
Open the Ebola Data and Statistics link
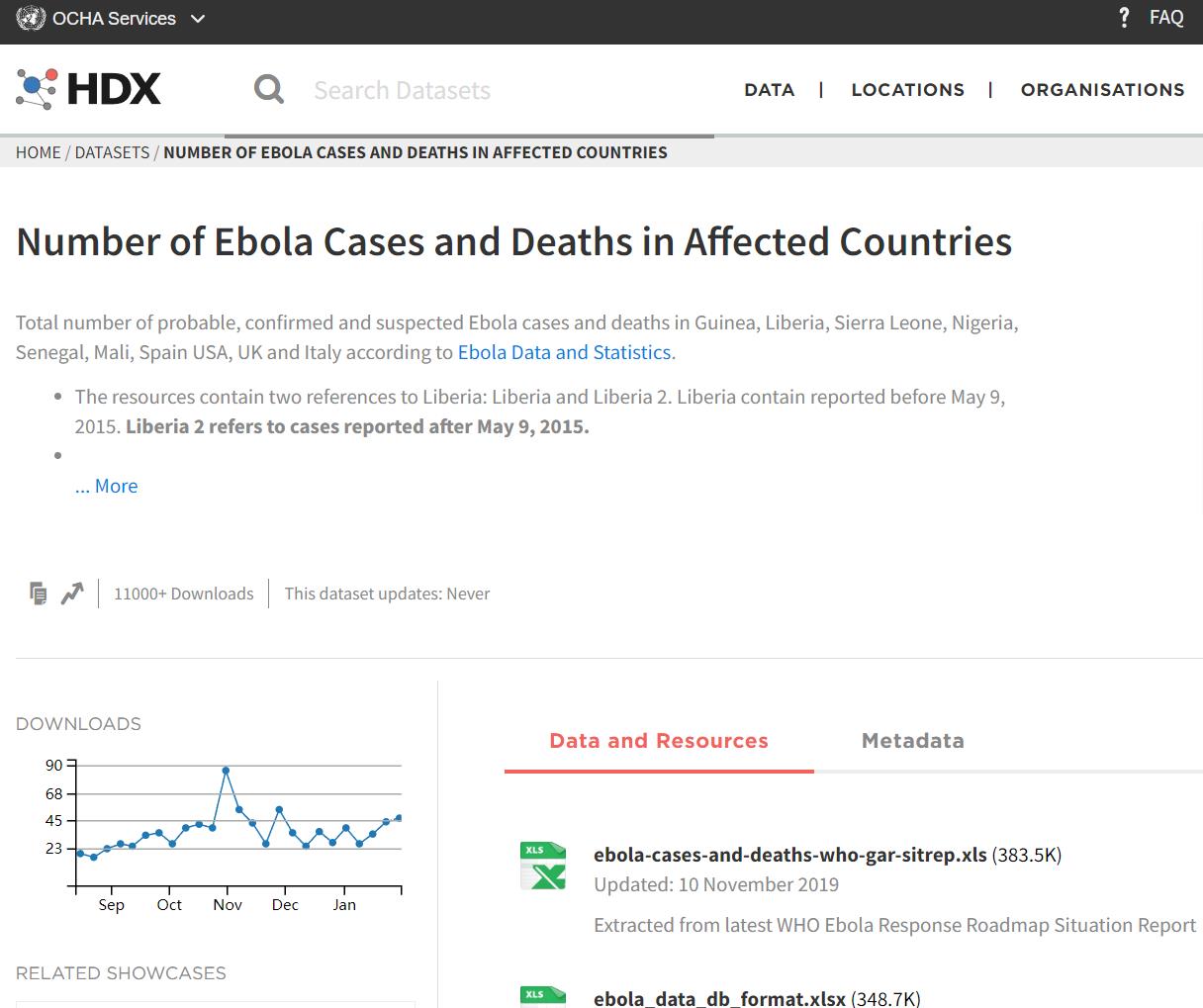[x=564, y=352]
